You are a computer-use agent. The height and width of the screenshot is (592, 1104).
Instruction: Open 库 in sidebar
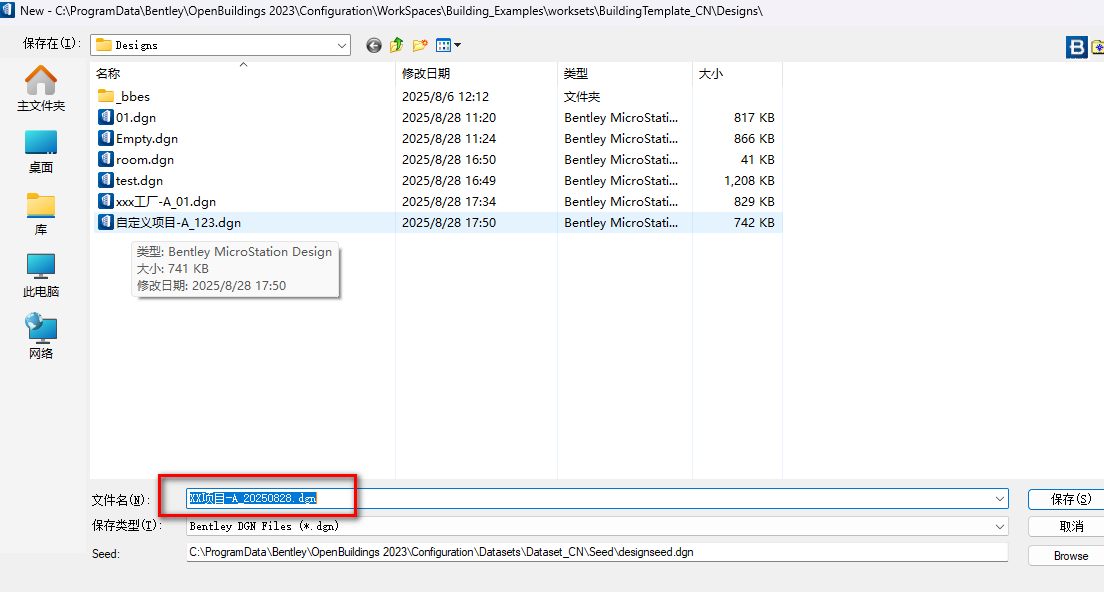pos(41,213)
